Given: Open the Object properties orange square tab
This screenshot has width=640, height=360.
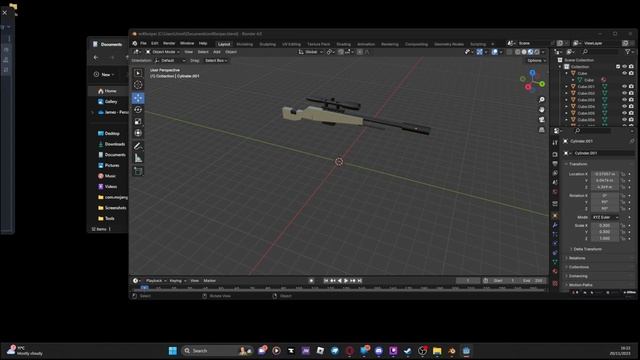Looking at the screenshot, I should point(555,215).
